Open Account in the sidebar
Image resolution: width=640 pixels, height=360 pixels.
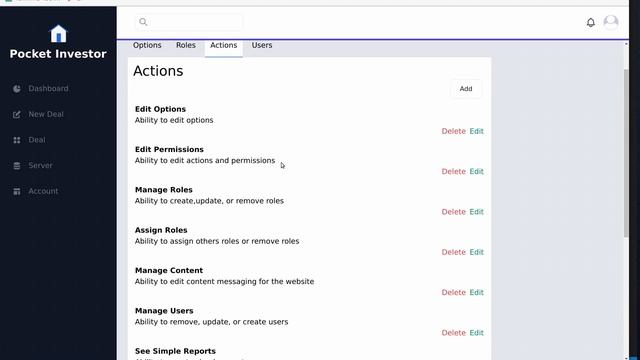click(x=43, y=191)
